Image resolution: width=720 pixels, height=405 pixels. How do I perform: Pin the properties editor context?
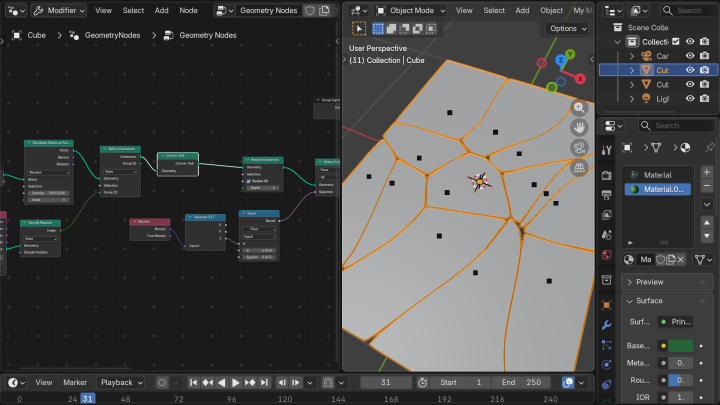[x=709, y=148]
